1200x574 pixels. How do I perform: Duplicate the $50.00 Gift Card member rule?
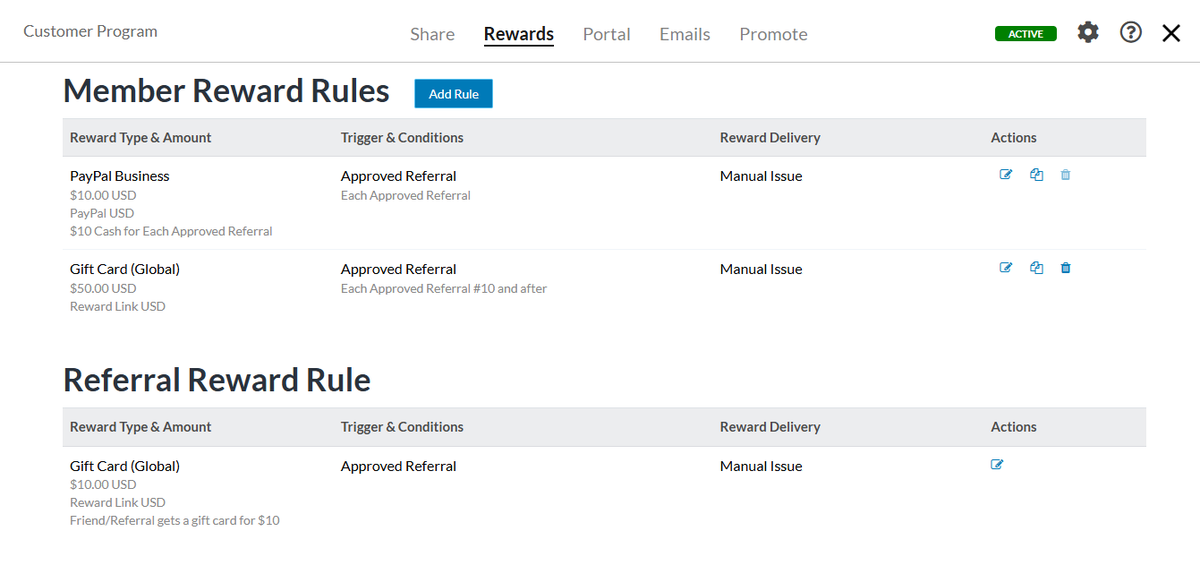[x=1036, y=268]
